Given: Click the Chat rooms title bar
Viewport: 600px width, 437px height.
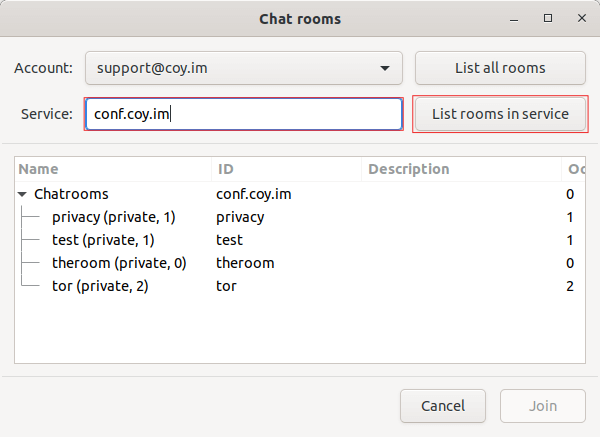Looking at the screenshot, I should click(x=300, y=18).
